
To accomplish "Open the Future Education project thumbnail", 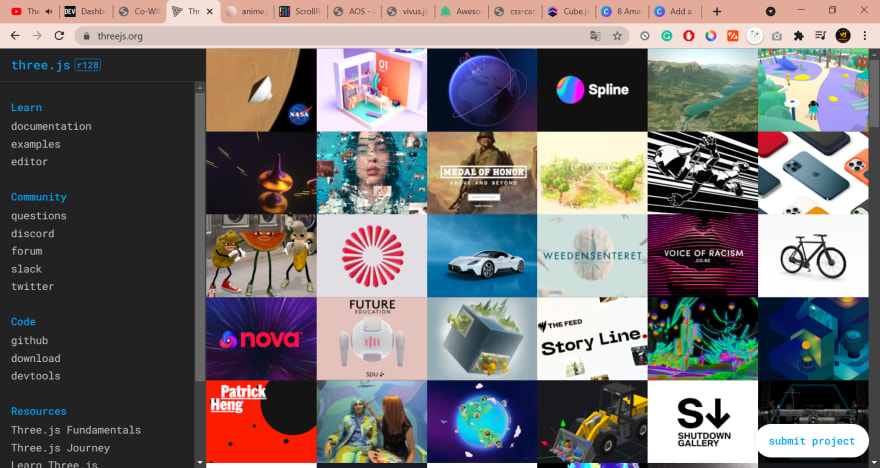I will 372,339.
